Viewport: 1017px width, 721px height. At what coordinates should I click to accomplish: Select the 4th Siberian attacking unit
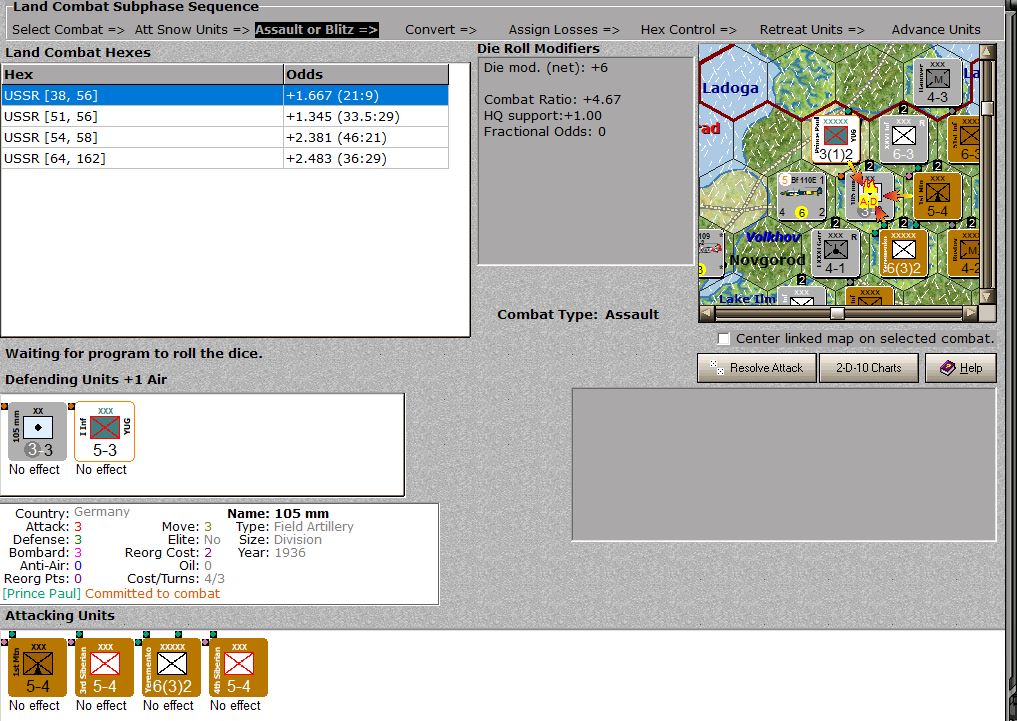click(x=238, y=667)
